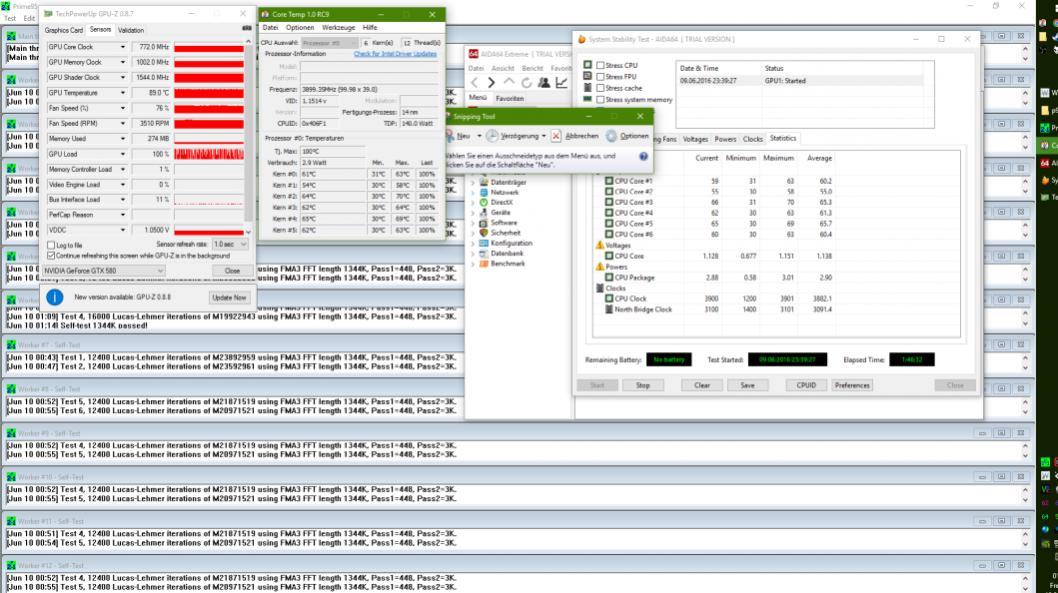Open Fan Speed (RPM) sensor dropdown
The width and height of the screenshot is (1058, 593).
pos(122,123)
